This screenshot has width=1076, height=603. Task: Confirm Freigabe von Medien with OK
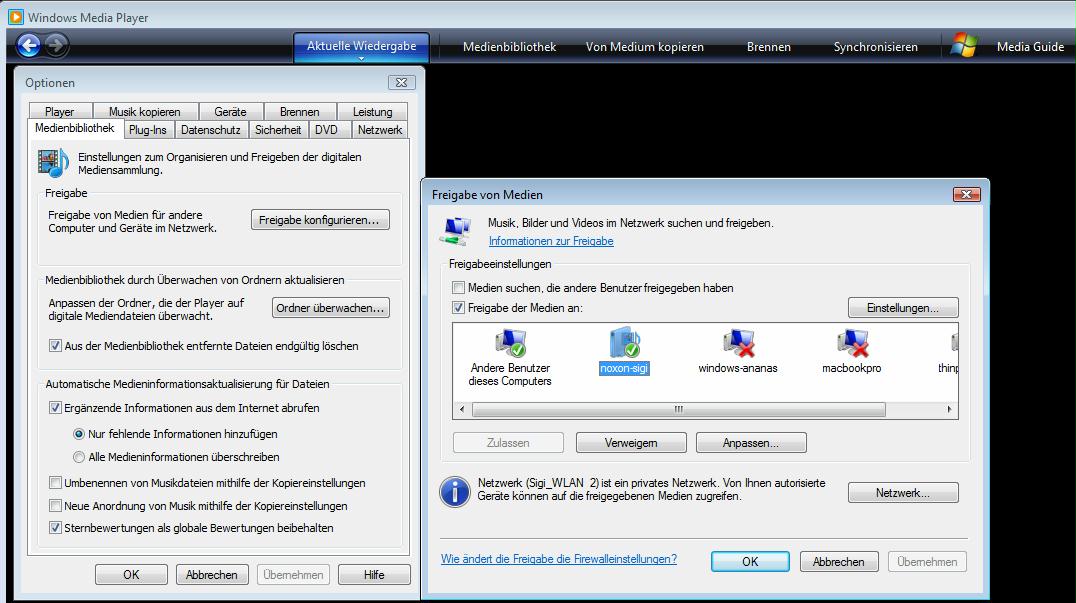pyautogui.click(x=750, y=561)
